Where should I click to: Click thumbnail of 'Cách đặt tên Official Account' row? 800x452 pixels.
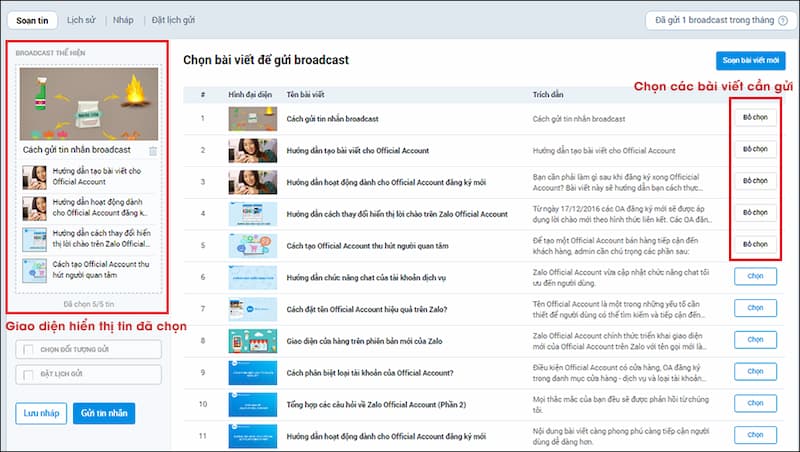253,309
